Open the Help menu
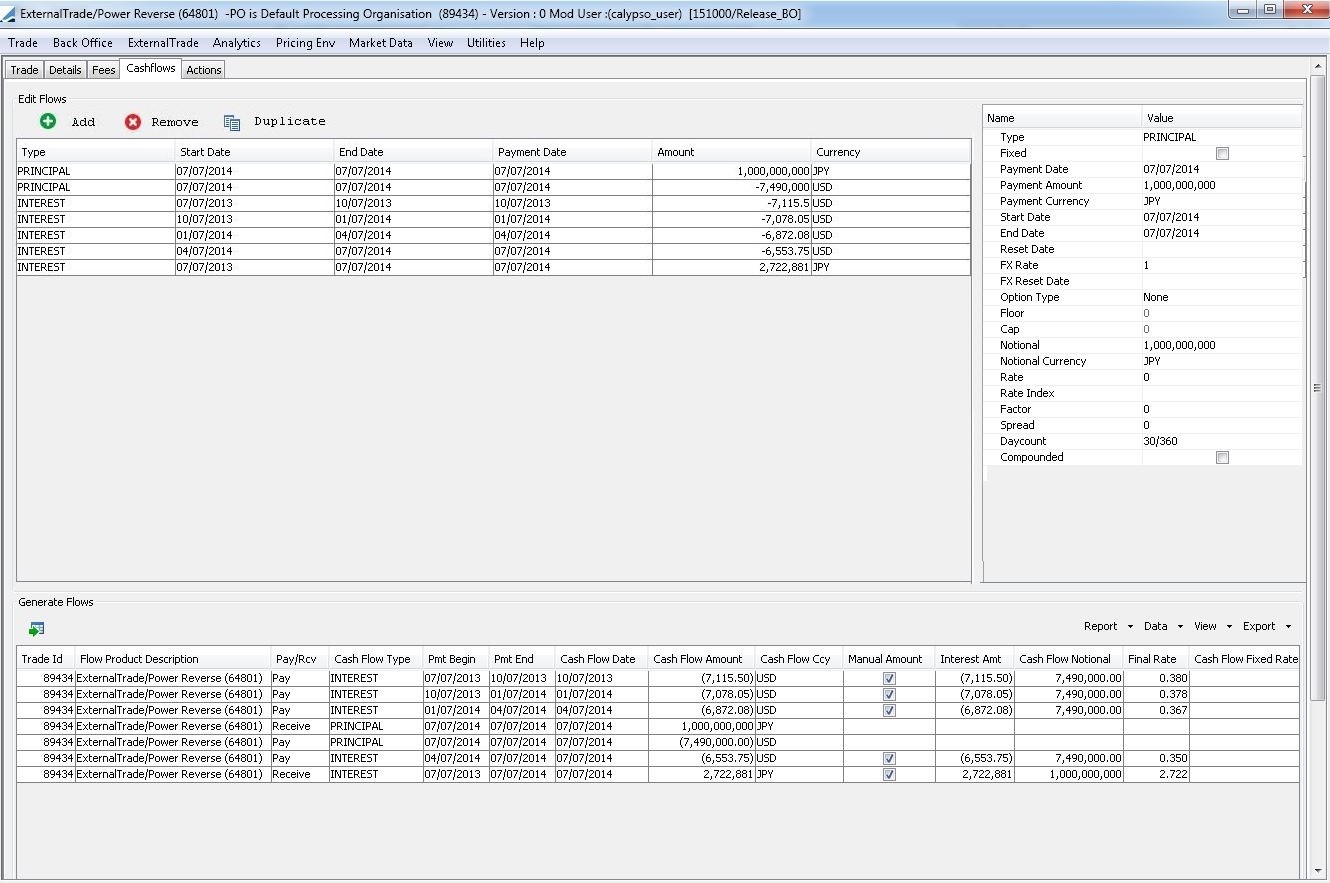 coord(532,43)
